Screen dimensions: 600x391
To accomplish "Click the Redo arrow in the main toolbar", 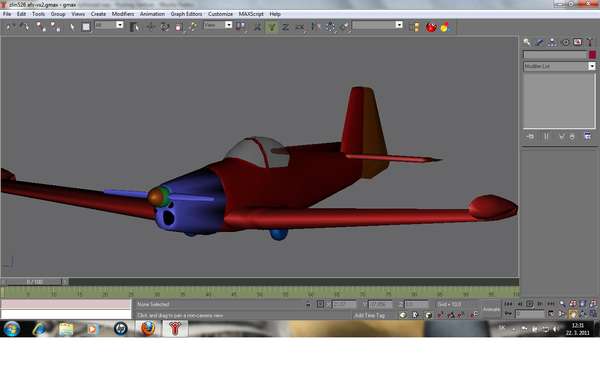I will click(24, 27).
